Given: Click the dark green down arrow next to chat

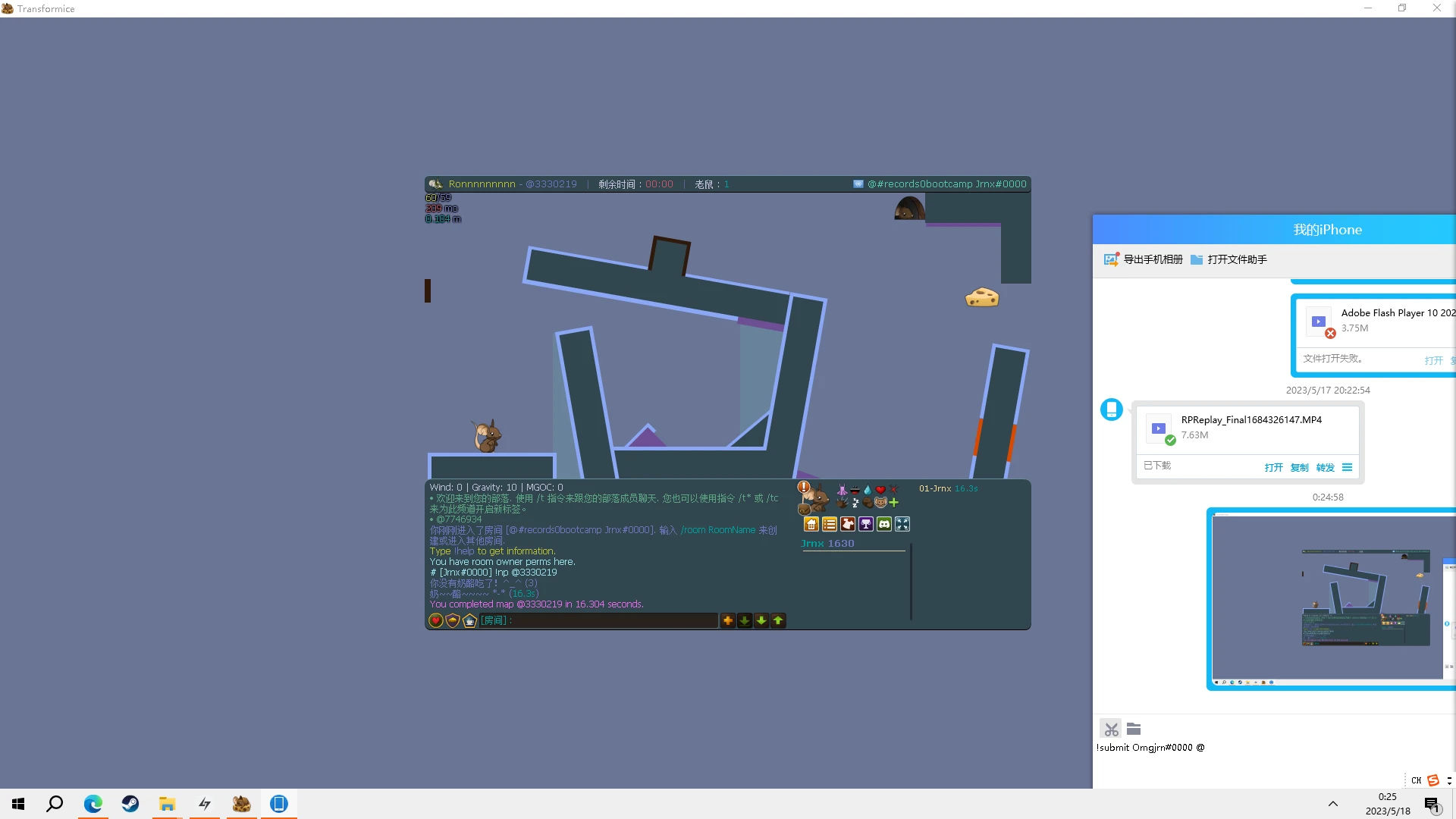Looking at the screenshot, I should tap(745, 620).
